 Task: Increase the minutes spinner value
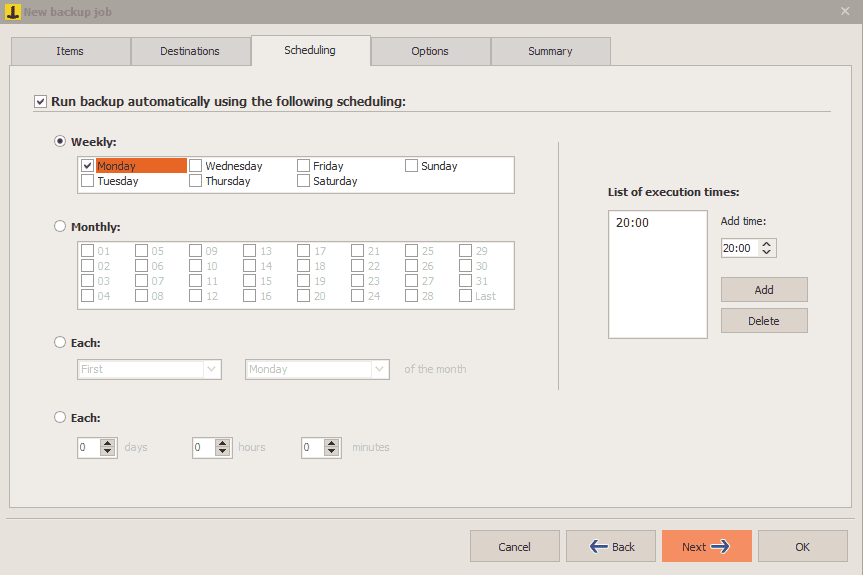tap(331, 443)
